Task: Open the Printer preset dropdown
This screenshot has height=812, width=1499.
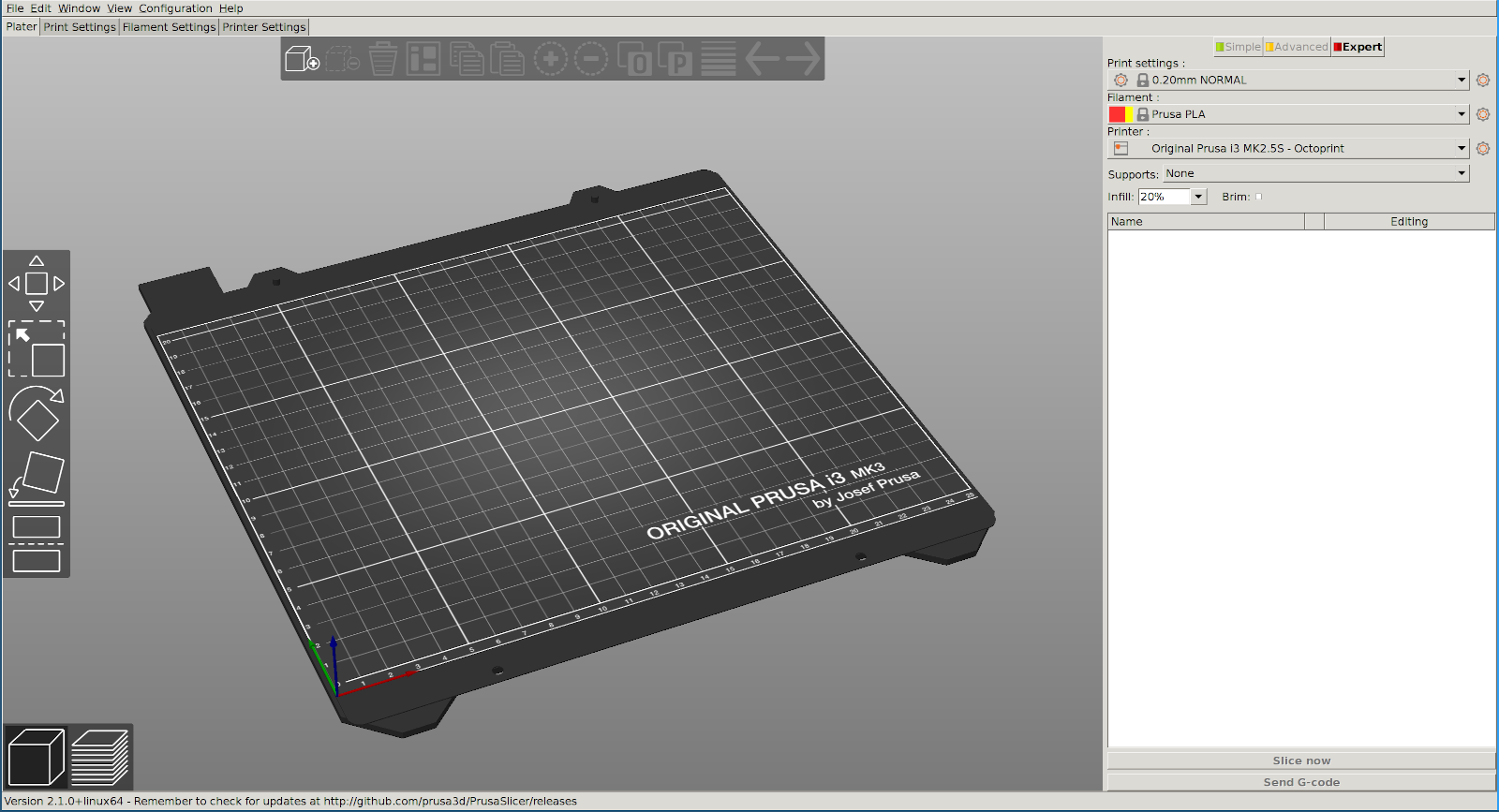Action: coord(1288,148)
